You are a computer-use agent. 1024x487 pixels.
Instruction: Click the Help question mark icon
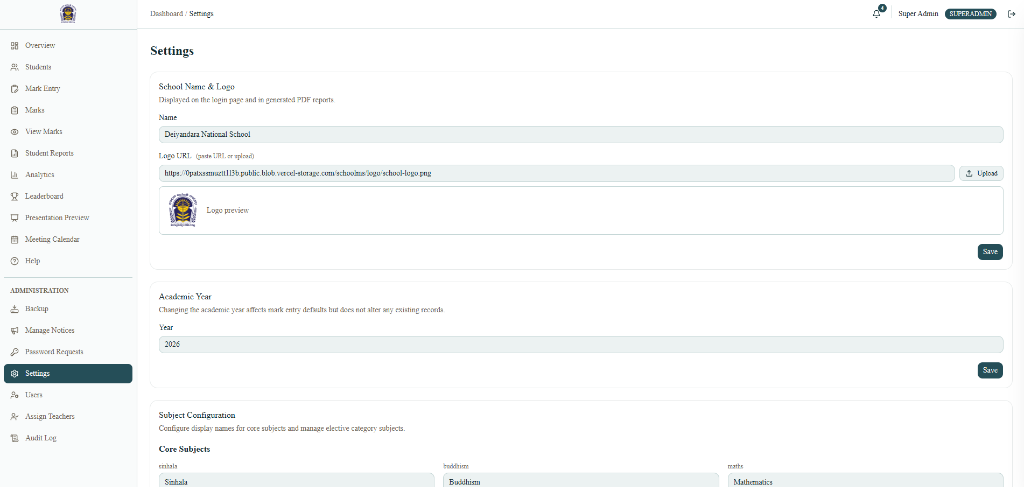[x=14, y=261]
